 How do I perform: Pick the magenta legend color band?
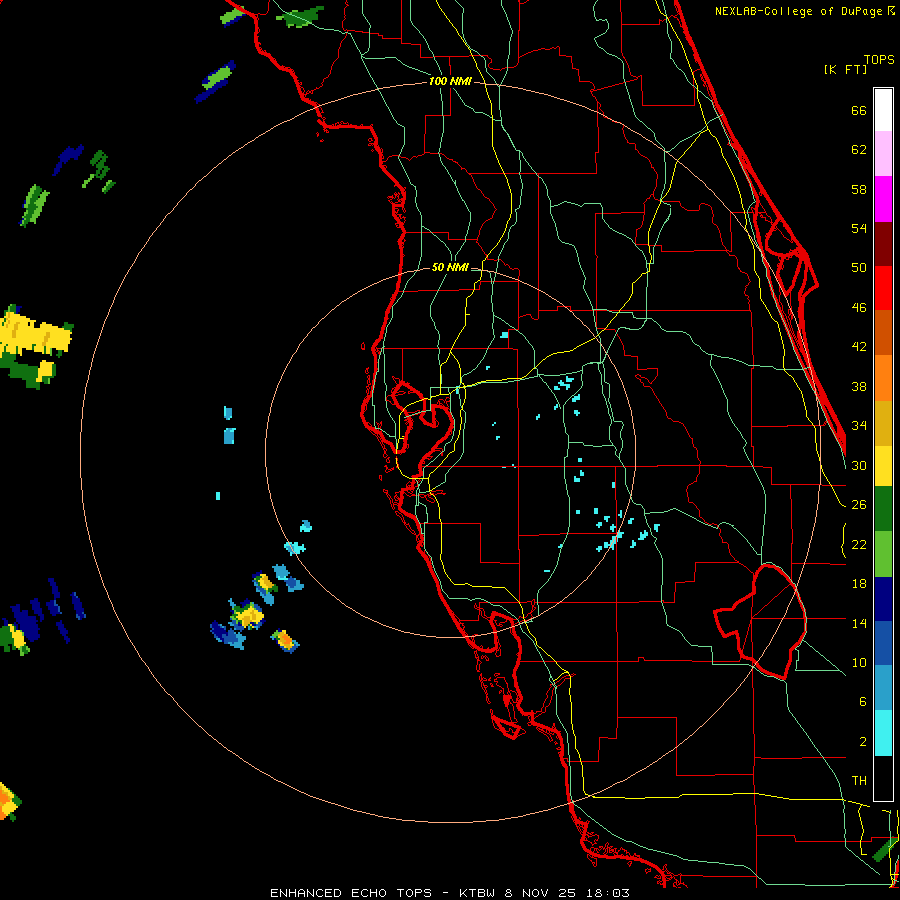(883, 199)
